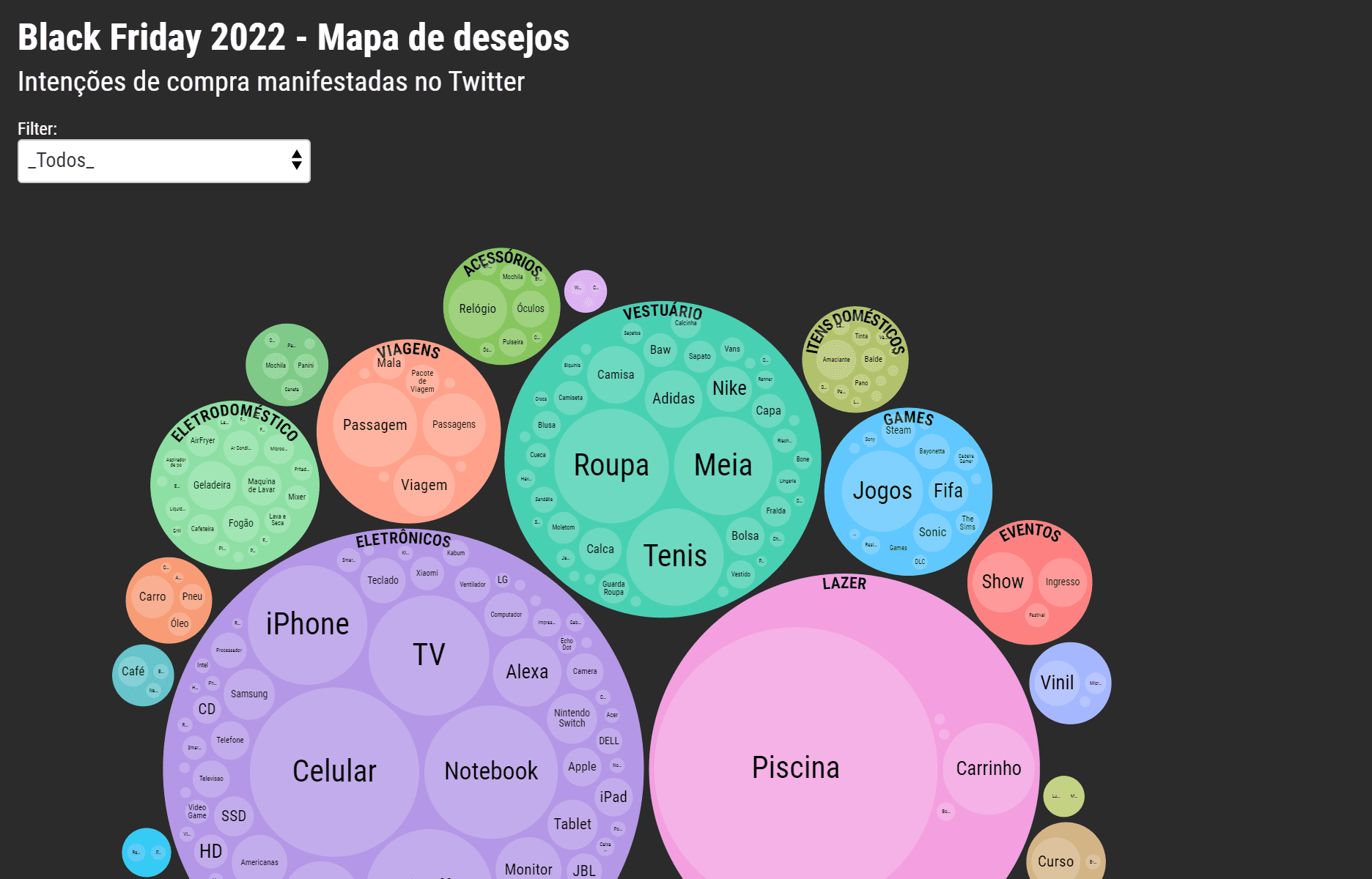The height and width of the screenshot is (879, 1372).
Task: Click the Piscina bubble
Action: click(795, 768)
